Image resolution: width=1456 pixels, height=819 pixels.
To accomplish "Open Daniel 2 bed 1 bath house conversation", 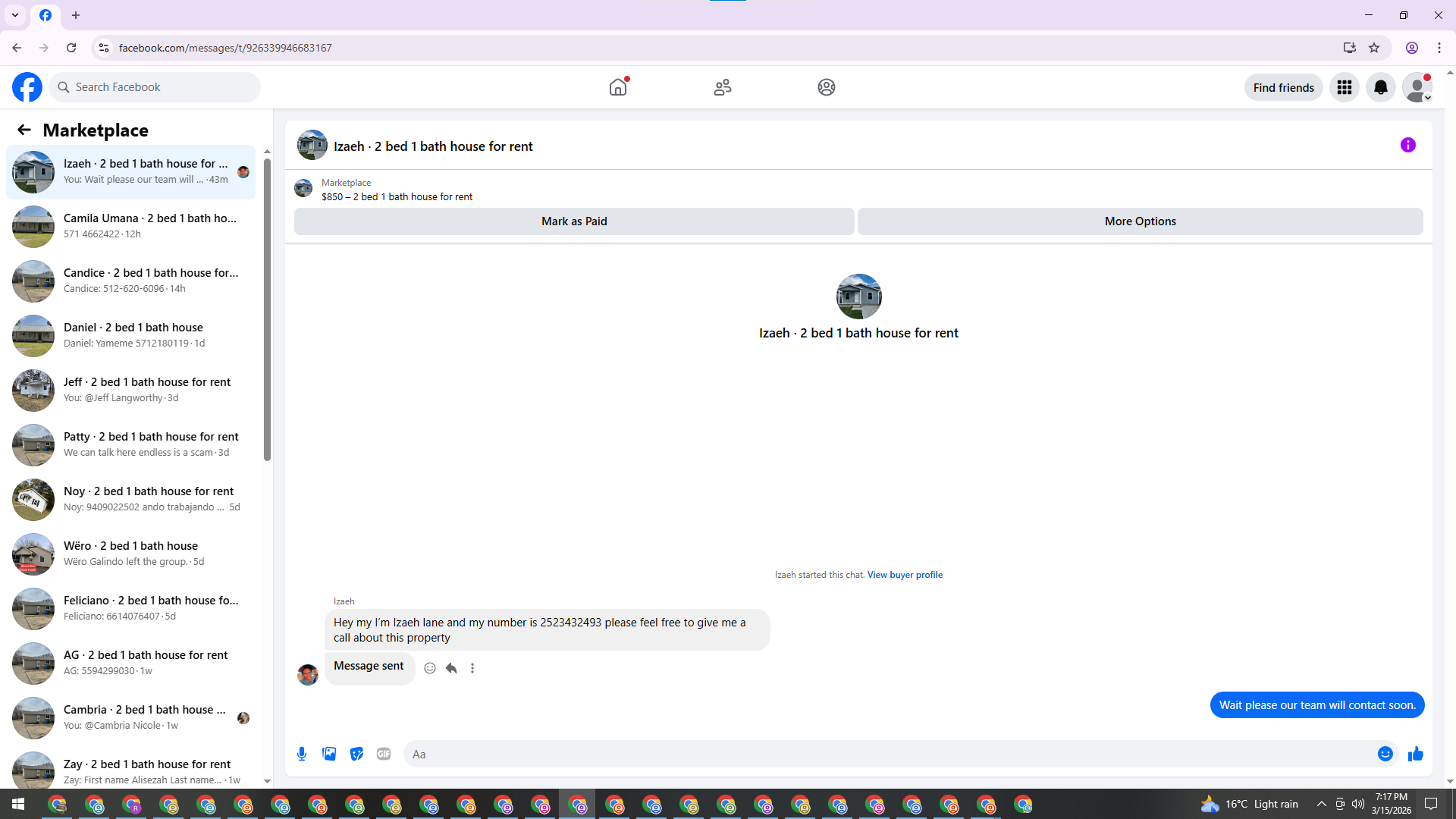I will [x=130, y=336].
